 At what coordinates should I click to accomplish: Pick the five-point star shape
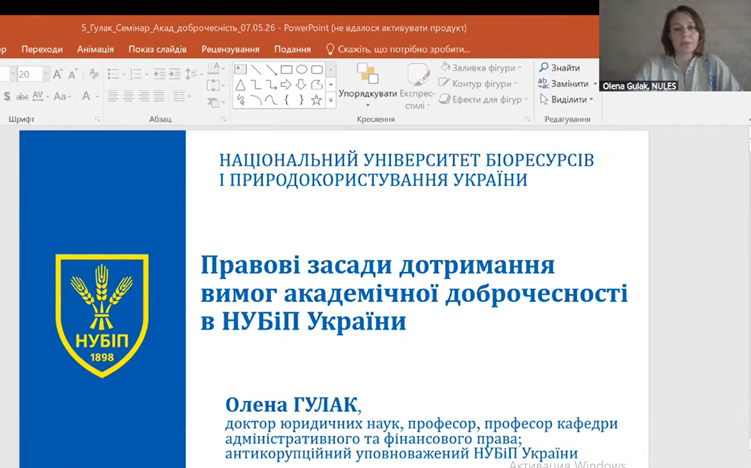click(316, 100)
